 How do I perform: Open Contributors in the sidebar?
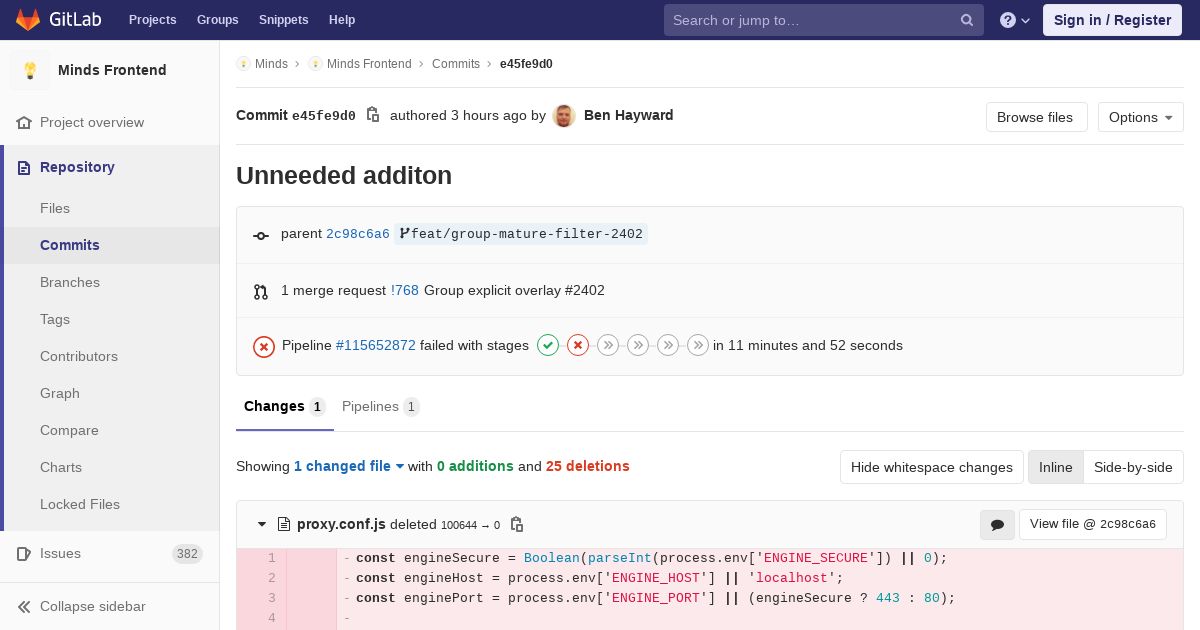tap(79, 356)
